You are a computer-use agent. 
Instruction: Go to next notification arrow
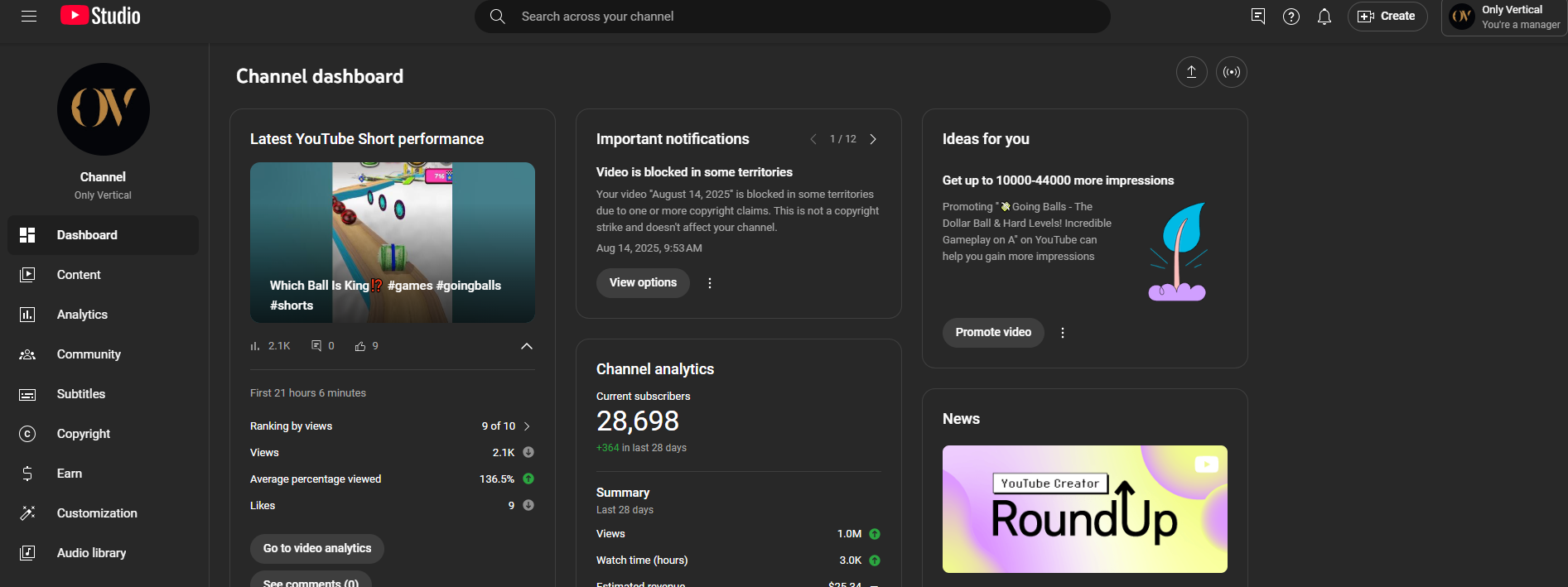(873, 139)
